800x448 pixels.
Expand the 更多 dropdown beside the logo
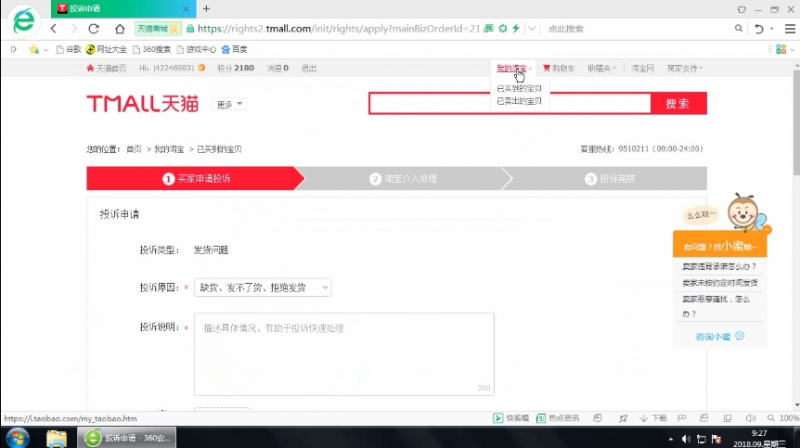[229, 104]
